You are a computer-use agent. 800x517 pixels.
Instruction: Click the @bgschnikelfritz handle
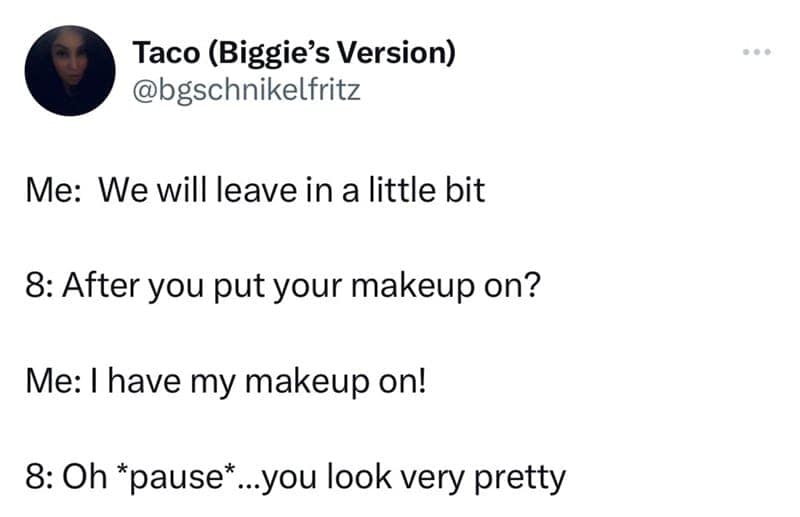click(x=246, y=91)
